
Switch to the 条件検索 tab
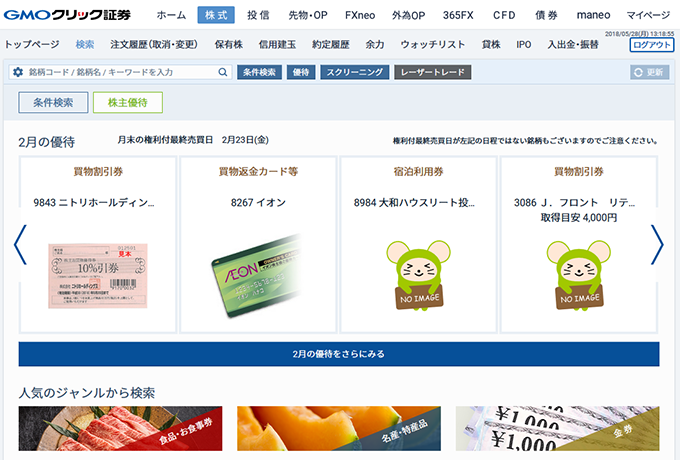point(52,103)
